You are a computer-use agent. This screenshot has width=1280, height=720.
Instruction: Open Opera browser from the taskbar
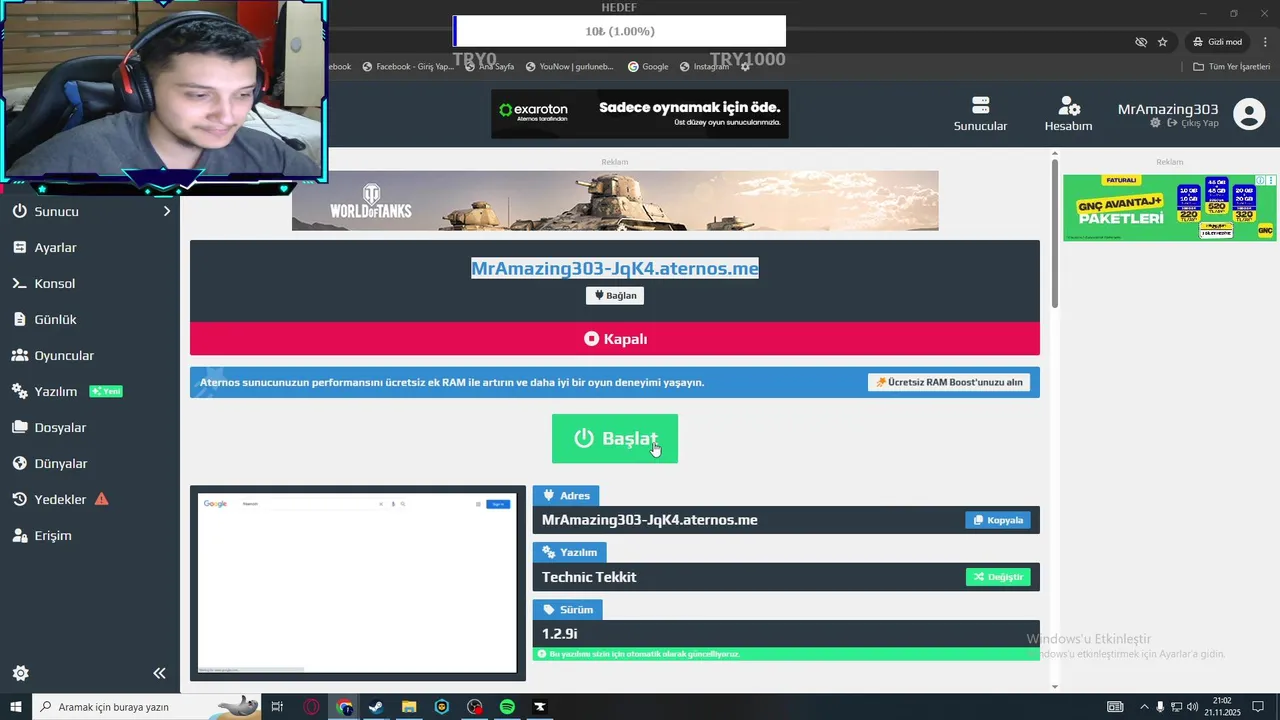312,707
